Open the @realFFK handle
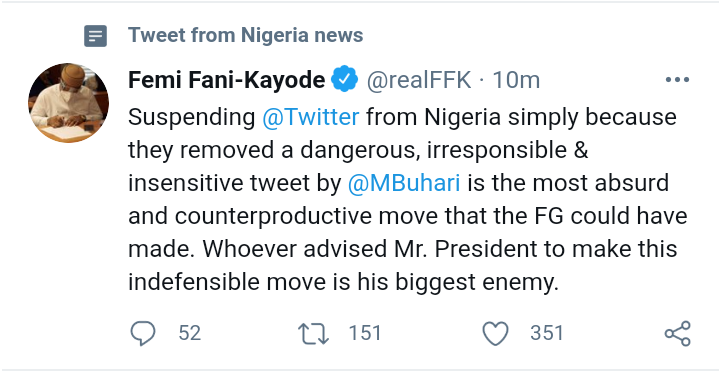The height and width of the screenshot is (373, 720). [418, 80]
